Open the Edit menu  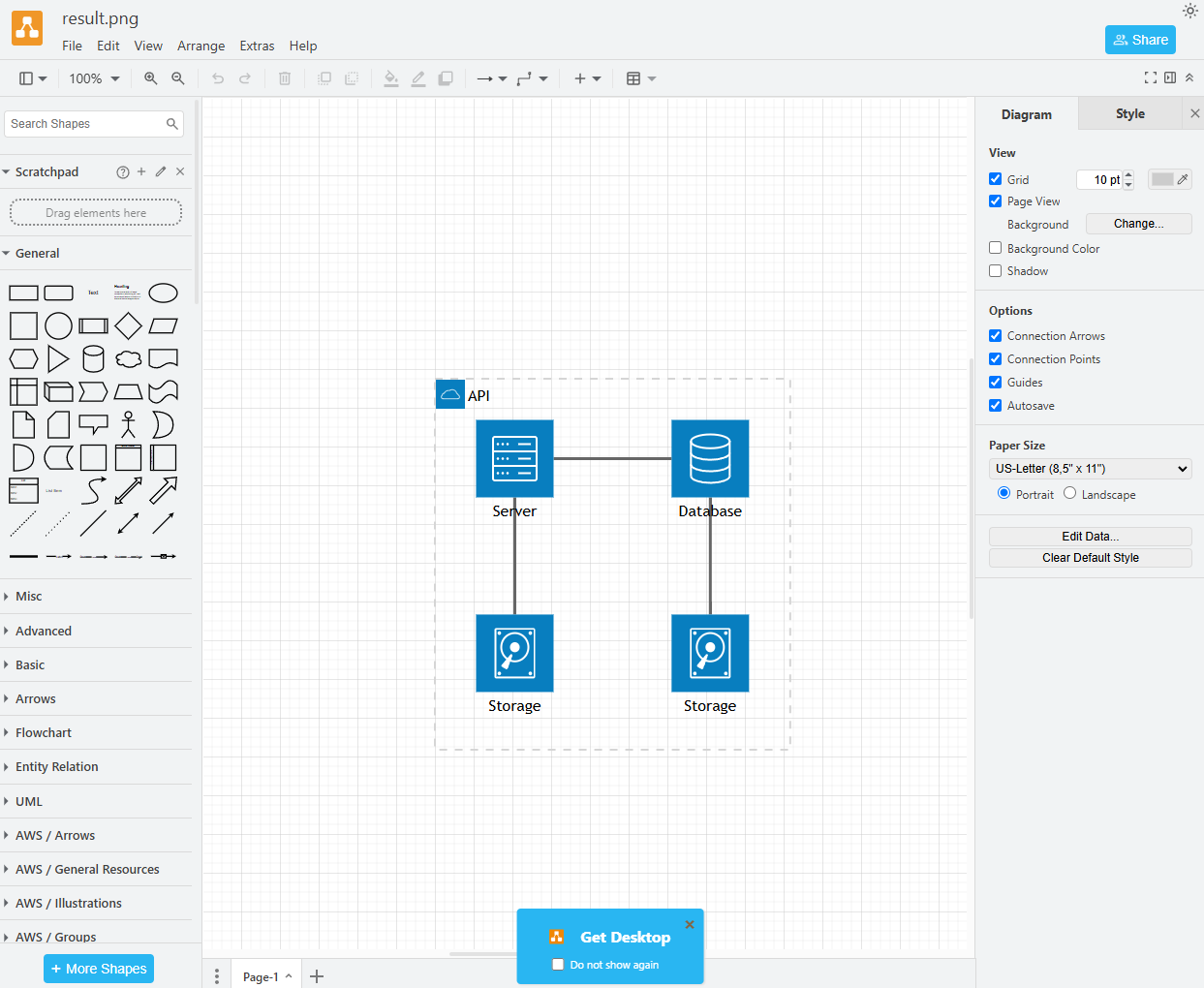(x=108, y=46)
